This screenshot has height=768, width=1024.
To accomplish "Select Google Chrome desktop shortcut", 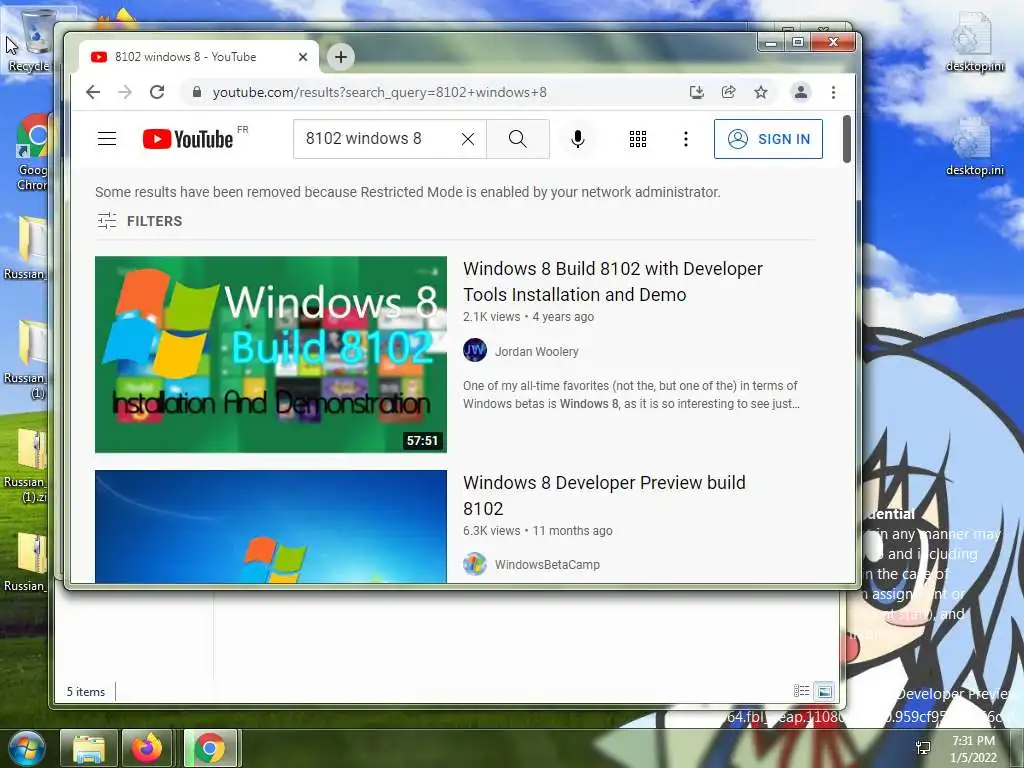I will (x=33, y=153).
